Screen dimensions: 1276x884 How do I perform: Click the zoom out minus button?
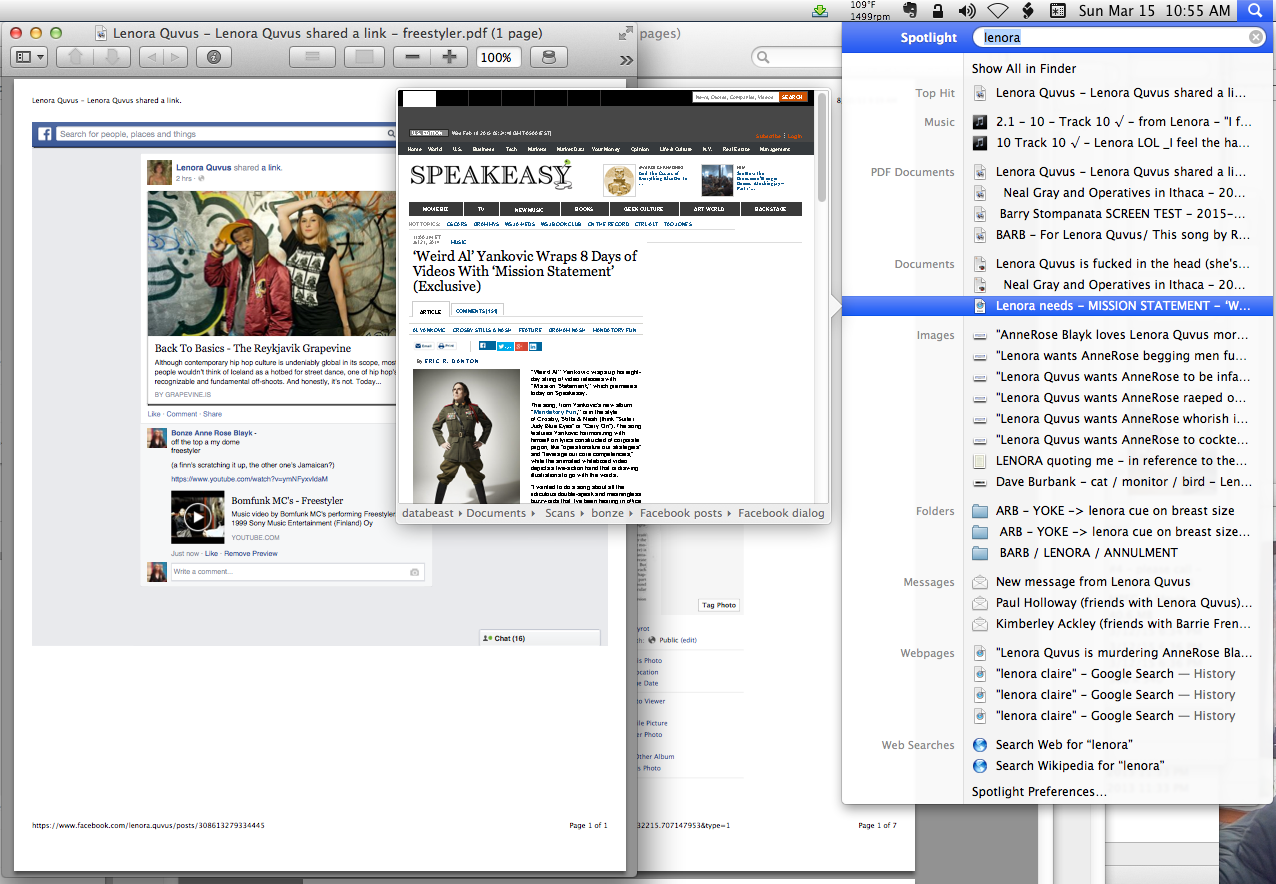pyautogui.click(x=411, y=58)
